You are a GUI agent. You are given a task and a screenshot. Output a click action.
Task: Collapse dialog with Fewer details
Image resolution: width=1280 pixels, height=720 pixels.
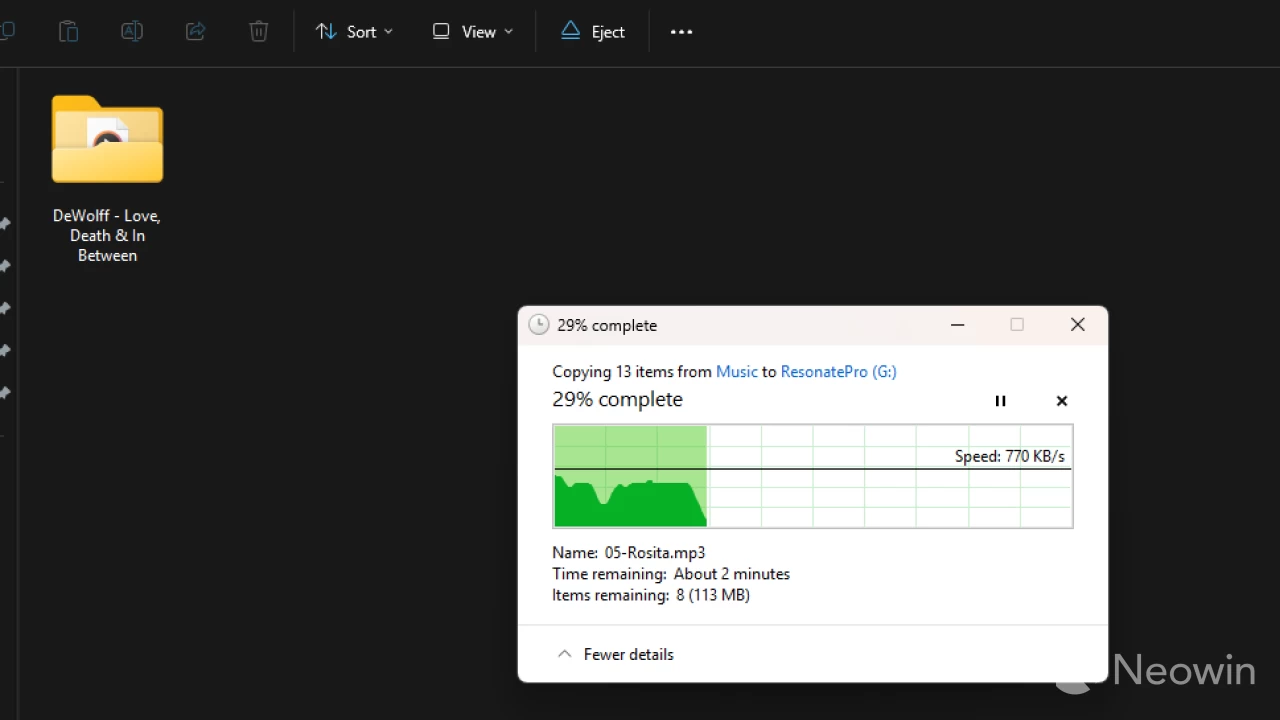[x=615, y=654]
